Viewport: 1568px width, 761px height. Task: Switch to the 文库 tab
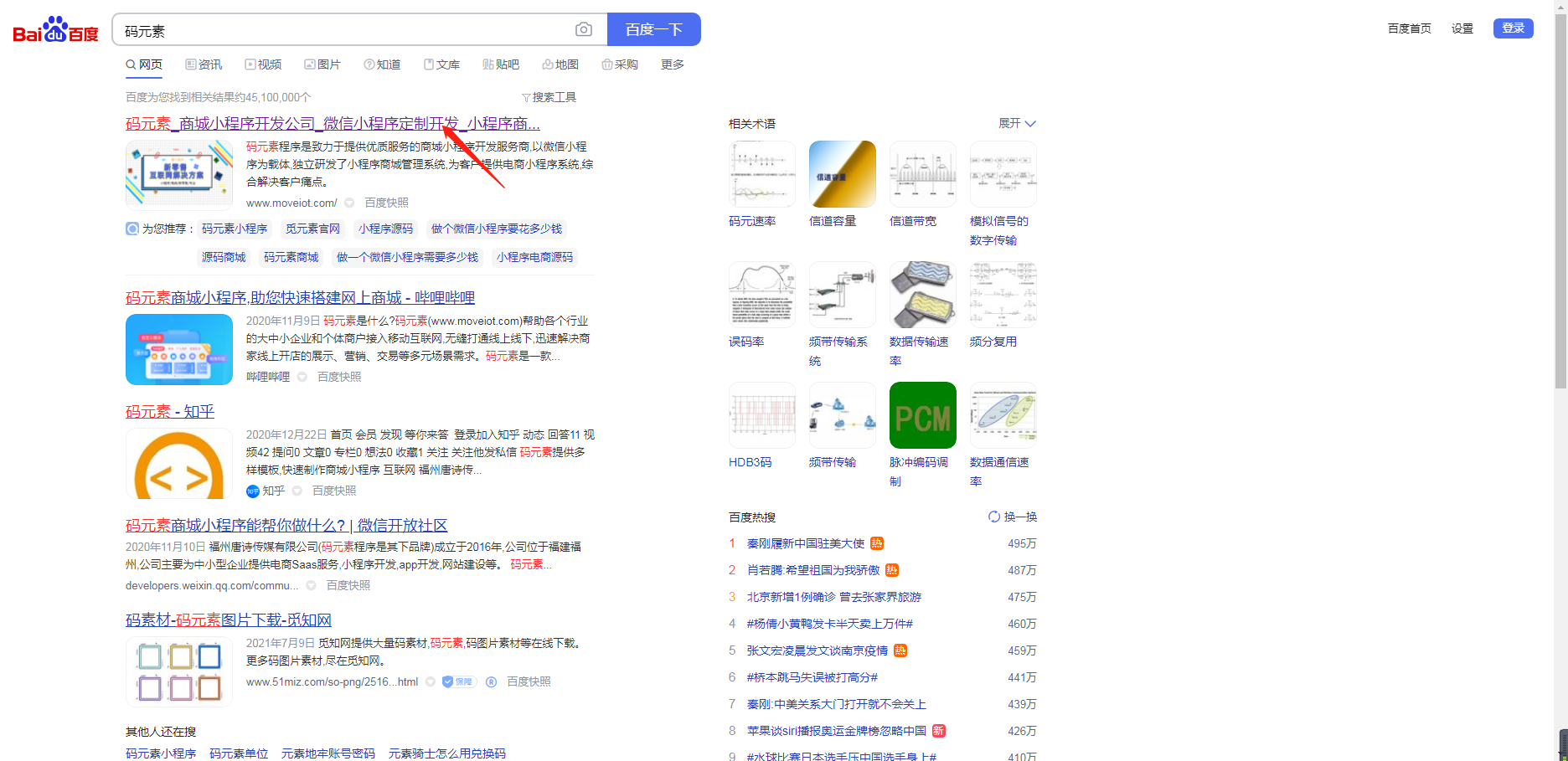coord(441,64)
